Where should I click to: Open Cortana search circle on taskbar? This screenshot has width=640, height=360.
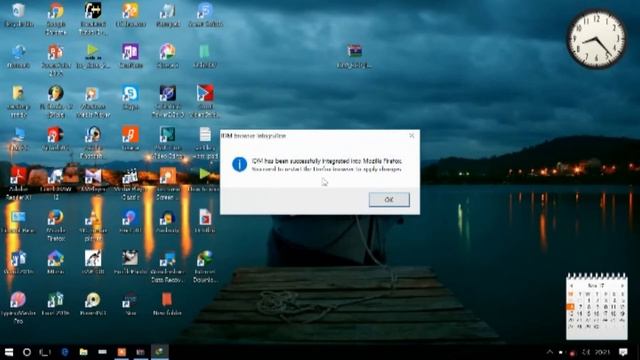(27, 352)
